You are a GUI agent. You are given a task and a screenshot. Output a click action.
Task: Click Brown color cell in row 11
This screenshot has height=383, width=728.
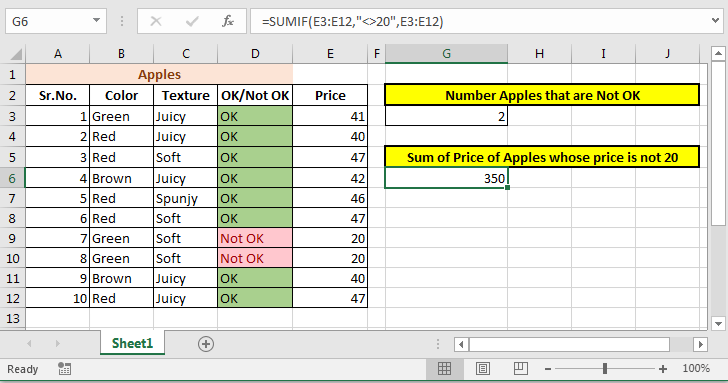coord(121,278)
